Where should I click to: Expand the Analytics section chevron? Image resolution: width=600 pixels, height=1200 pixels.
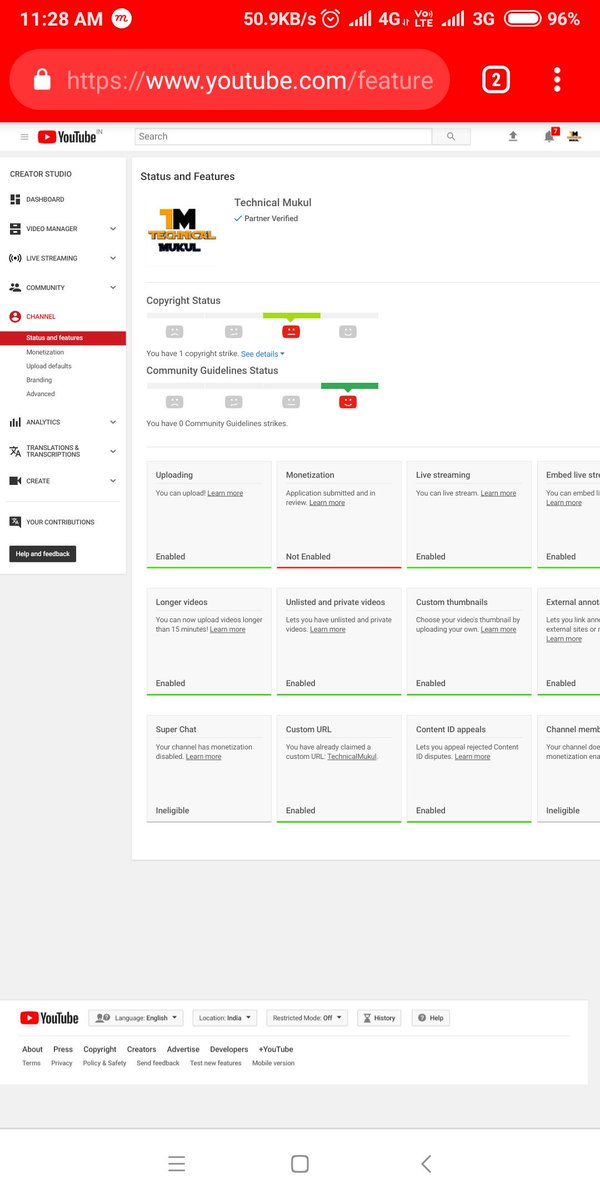113,422
